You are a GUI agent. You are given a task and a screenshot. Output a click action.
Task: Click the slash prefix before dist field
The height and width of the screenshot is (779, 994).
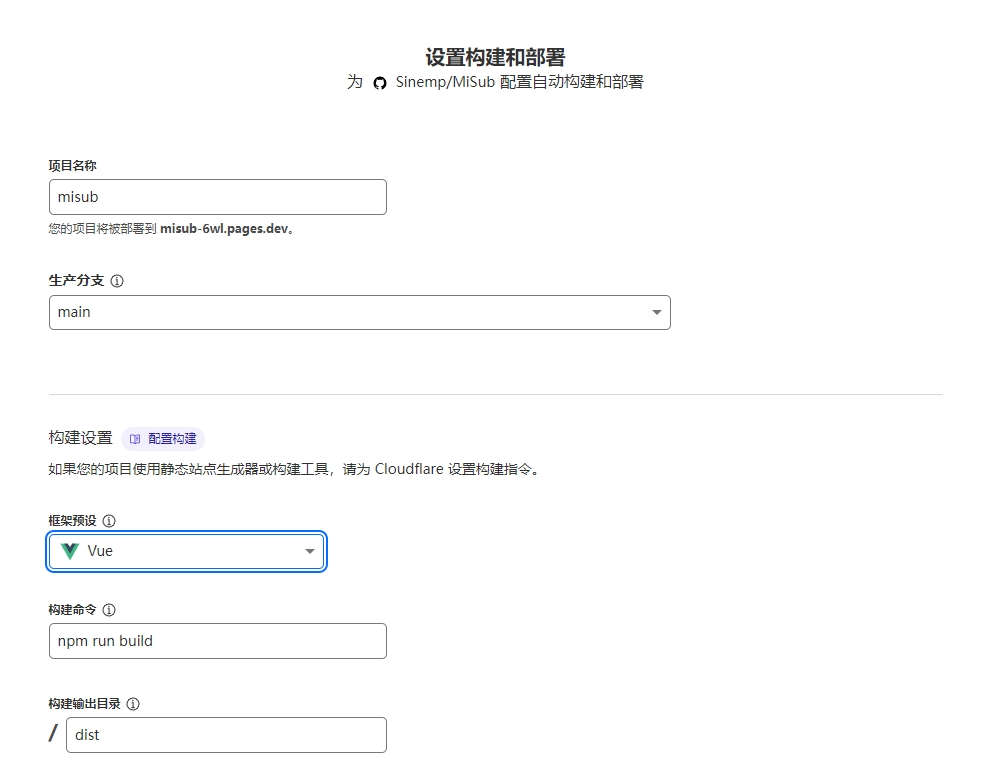pos(53,733)
